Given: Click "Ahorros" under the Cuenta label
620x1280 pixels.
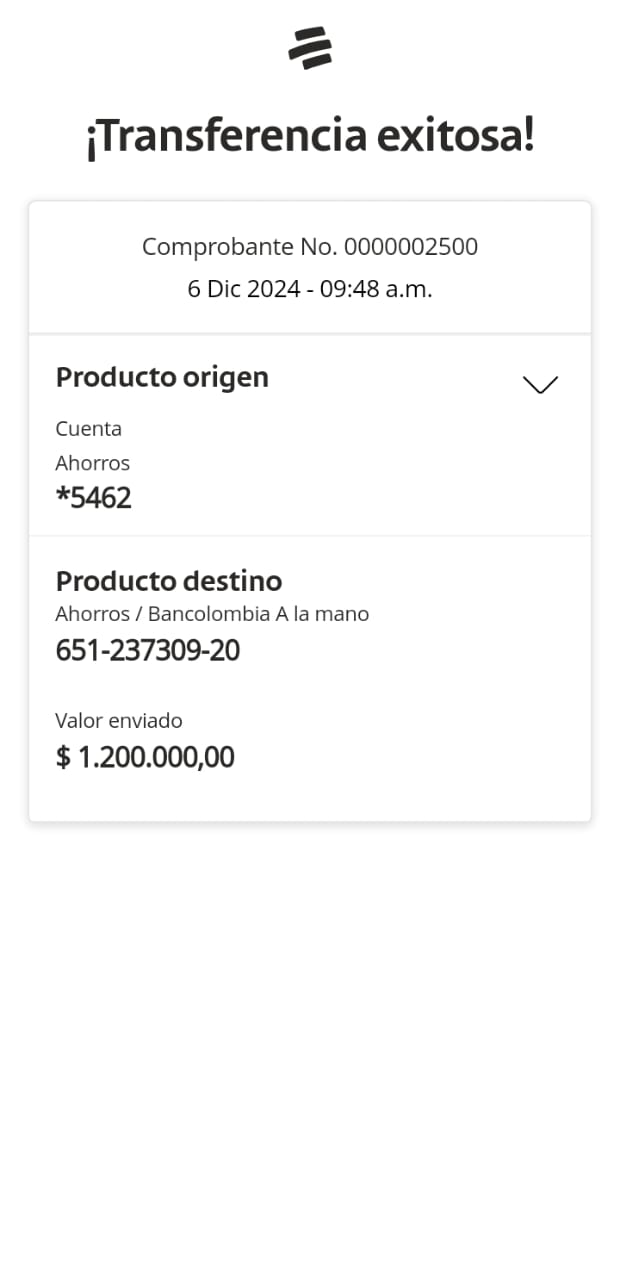Looking at the screenshot, I should tap(93, 463).
